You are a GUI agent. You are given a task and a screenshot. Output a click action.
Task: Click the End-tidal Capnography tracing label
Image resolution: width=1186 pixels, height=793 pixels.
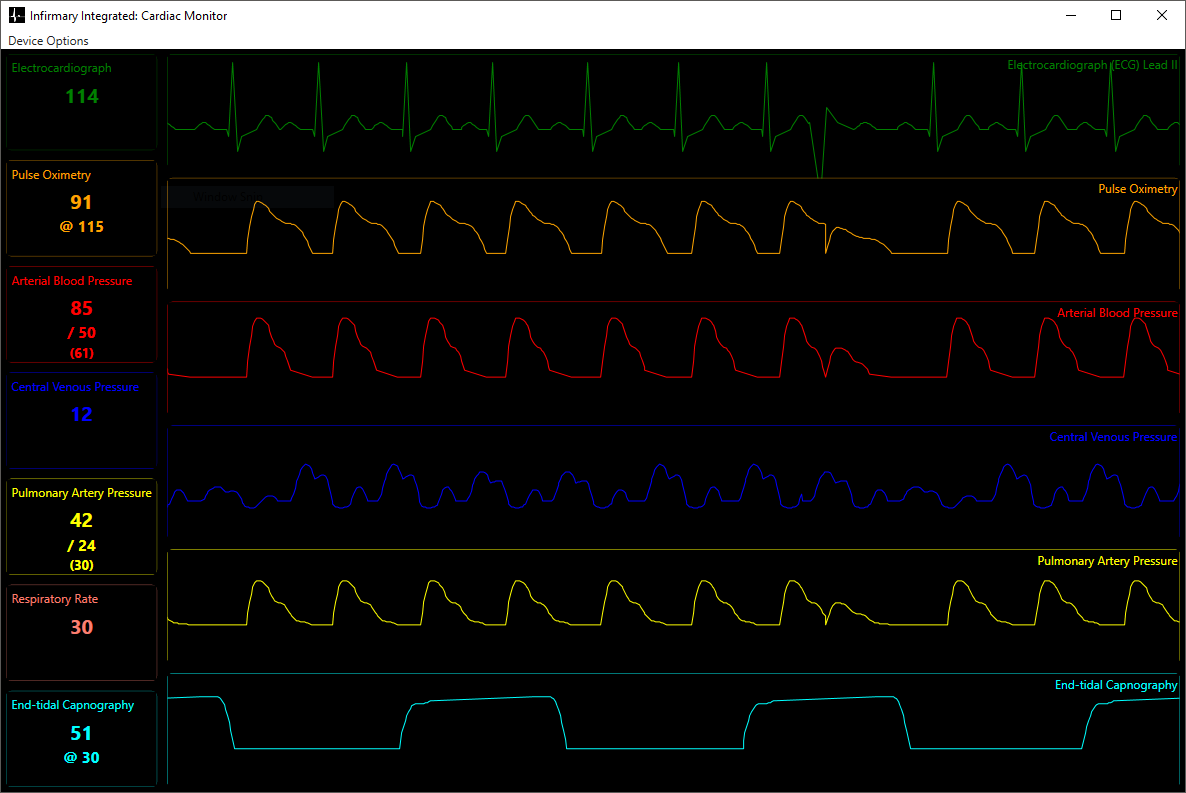click(x=1115, y=685)
